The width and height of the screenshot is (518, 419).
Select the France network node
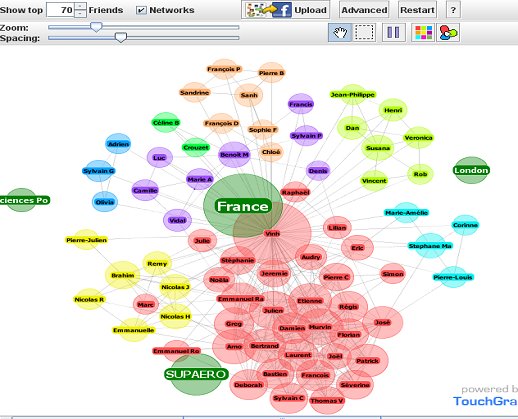pos(243,206)
